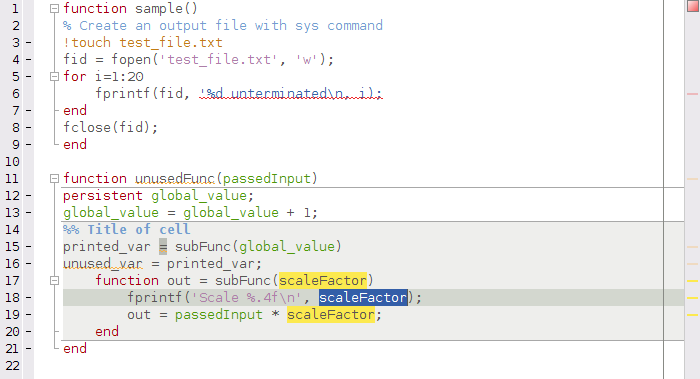
Task: Click line number 14 in the gutter
Action: (x=12, y=229)
